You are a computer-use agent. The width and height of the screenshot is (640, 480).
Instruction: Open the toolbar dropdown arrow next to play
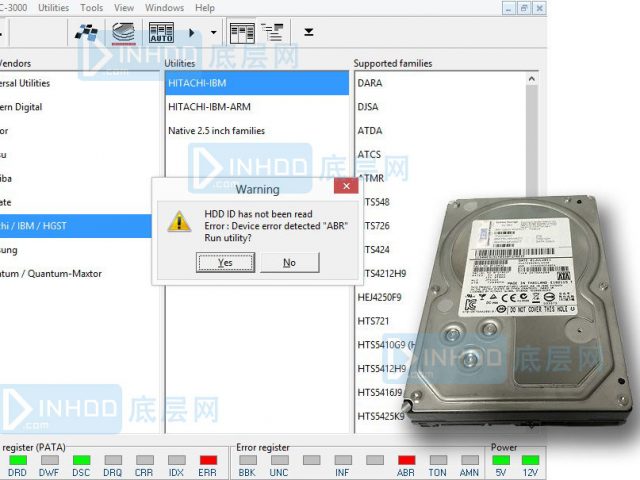pyautogui.click(x=213, y=32)
